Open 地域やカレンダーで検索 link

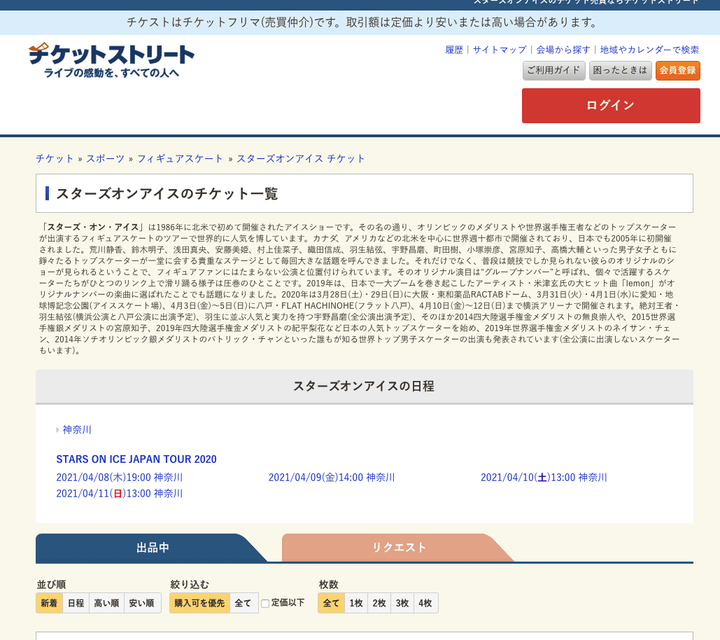[649, 50]
